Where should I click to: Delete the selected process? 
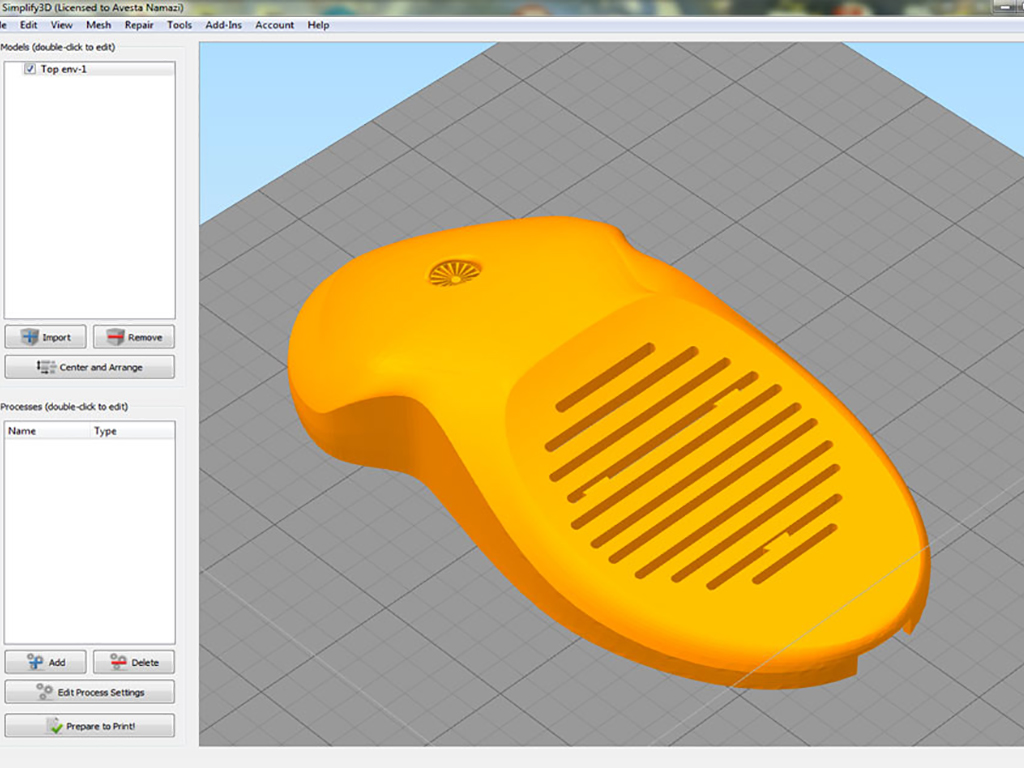(x=134, y=662)
